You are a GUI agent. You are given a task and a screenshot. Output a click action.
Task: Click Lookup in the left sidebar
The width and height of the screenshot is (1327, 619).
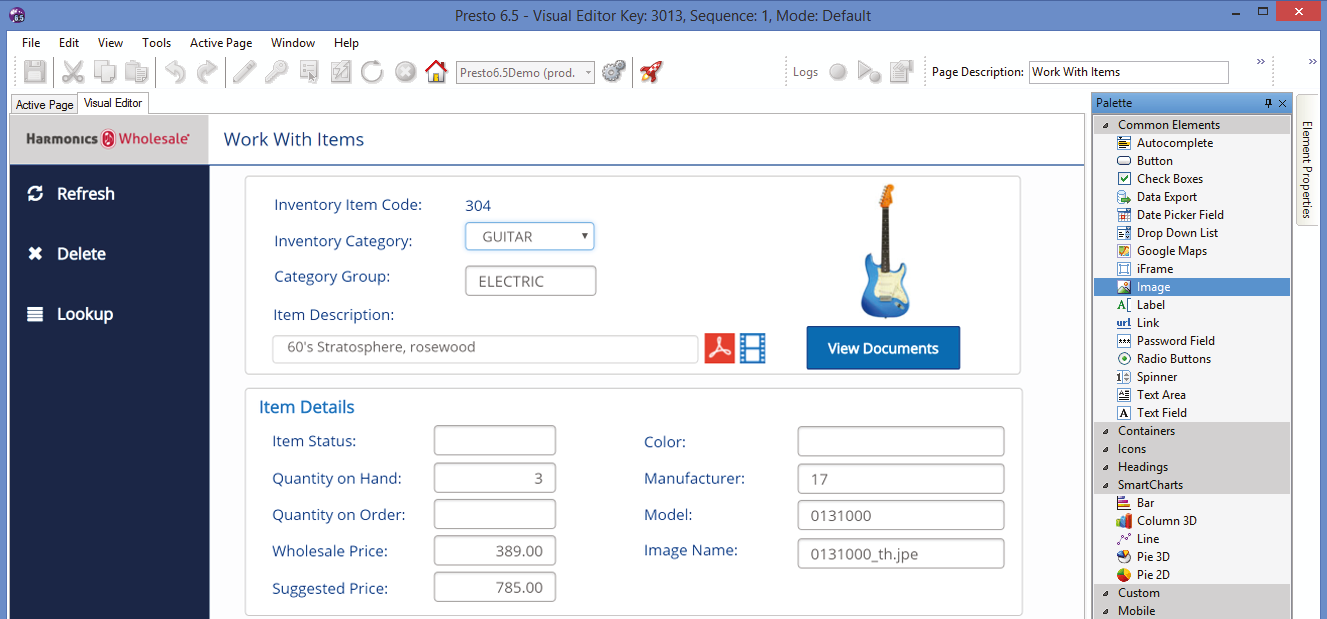[x=70, y=314]
